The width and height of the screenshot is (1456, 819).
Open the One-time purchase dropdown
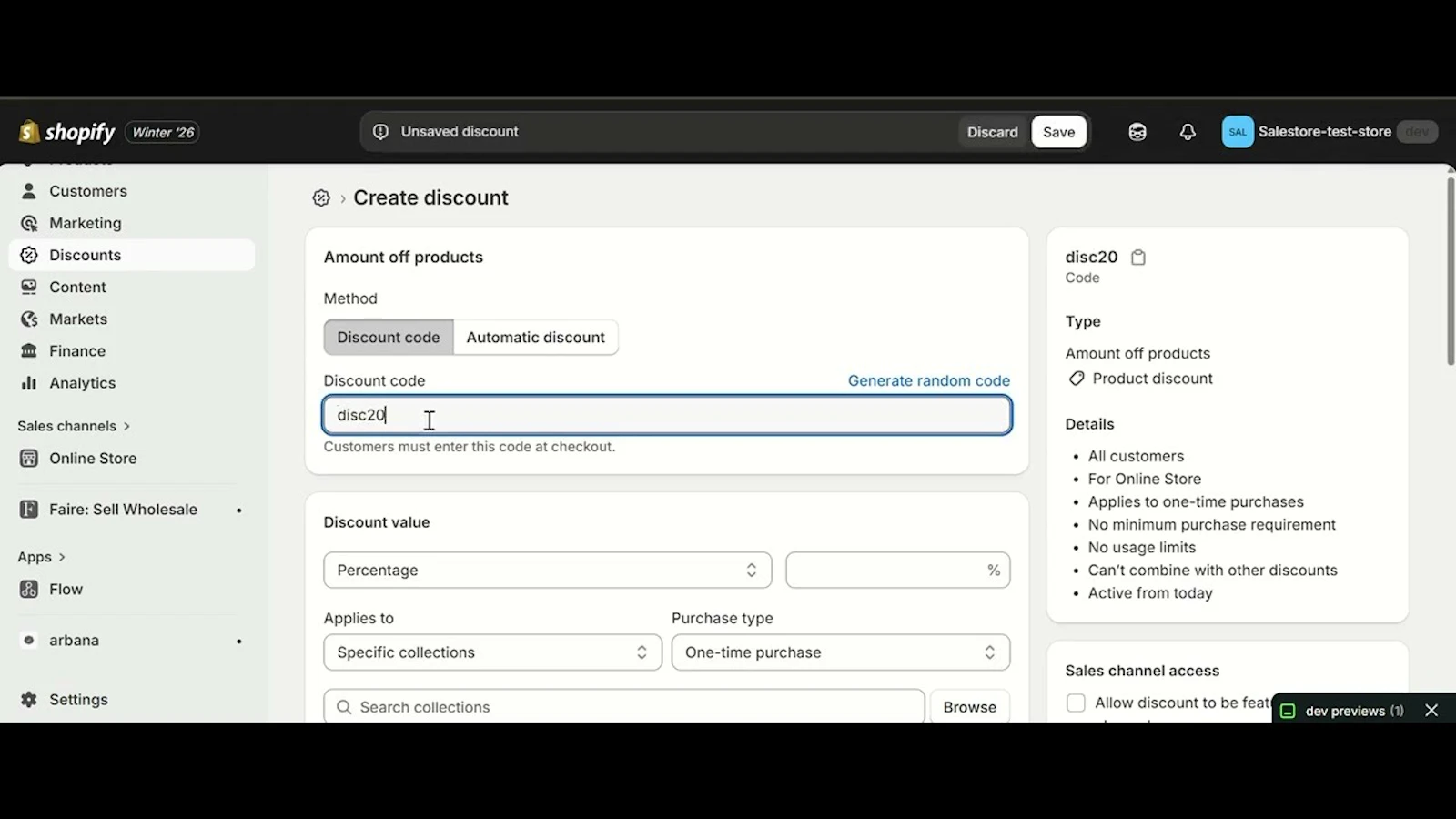point(841,652)
